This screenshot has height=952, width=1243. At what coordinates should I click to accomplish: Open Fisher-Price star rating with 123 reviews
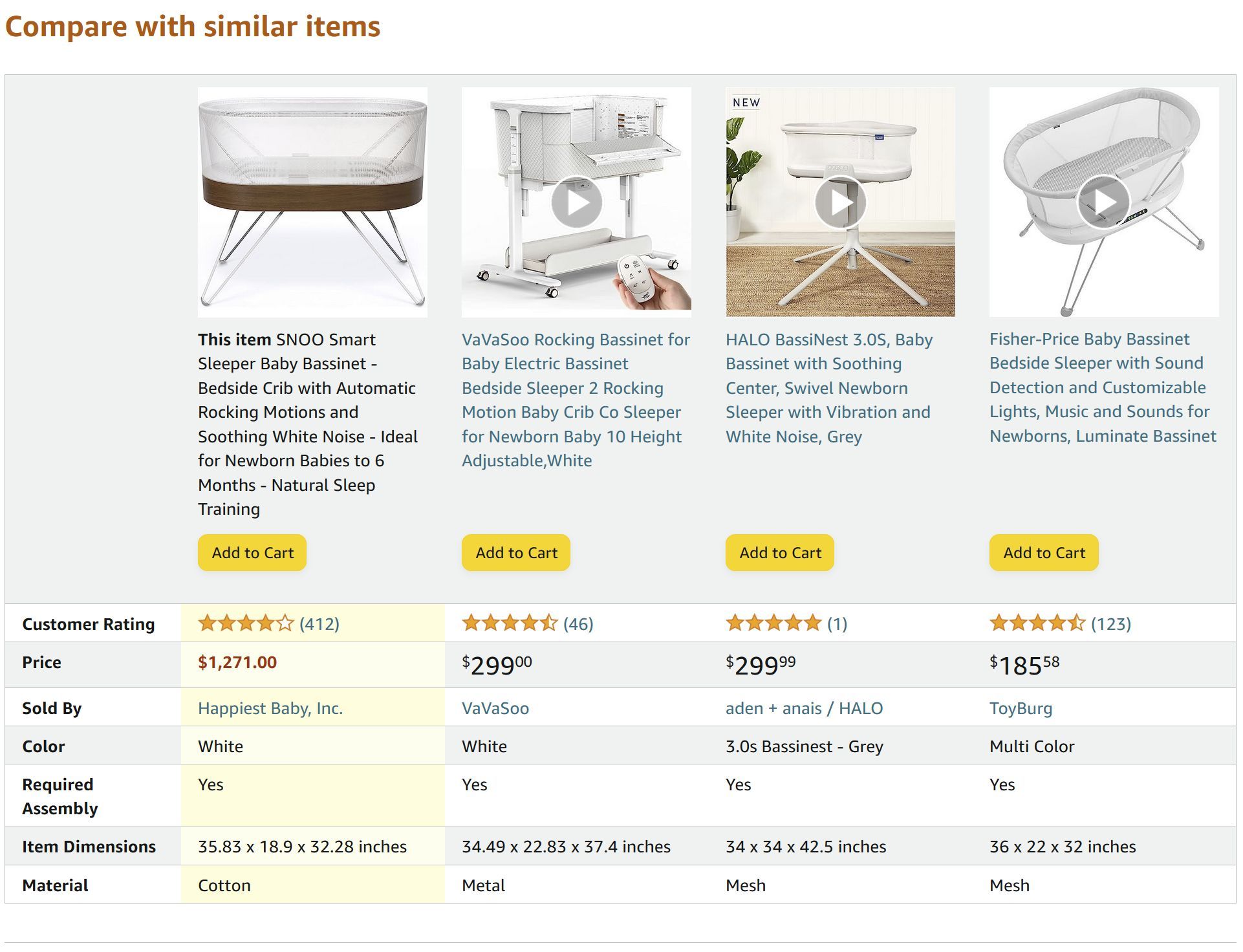[x=1059, y=623]
